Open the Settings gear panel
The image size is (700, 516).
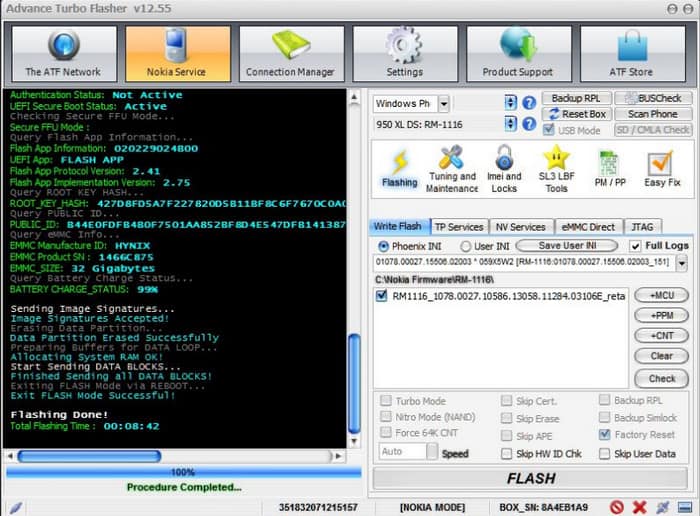pos(404,54)
